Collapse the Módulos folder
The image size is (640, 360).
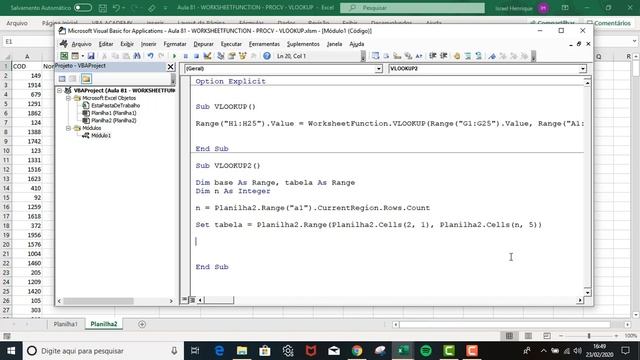(x=68, y=128)
